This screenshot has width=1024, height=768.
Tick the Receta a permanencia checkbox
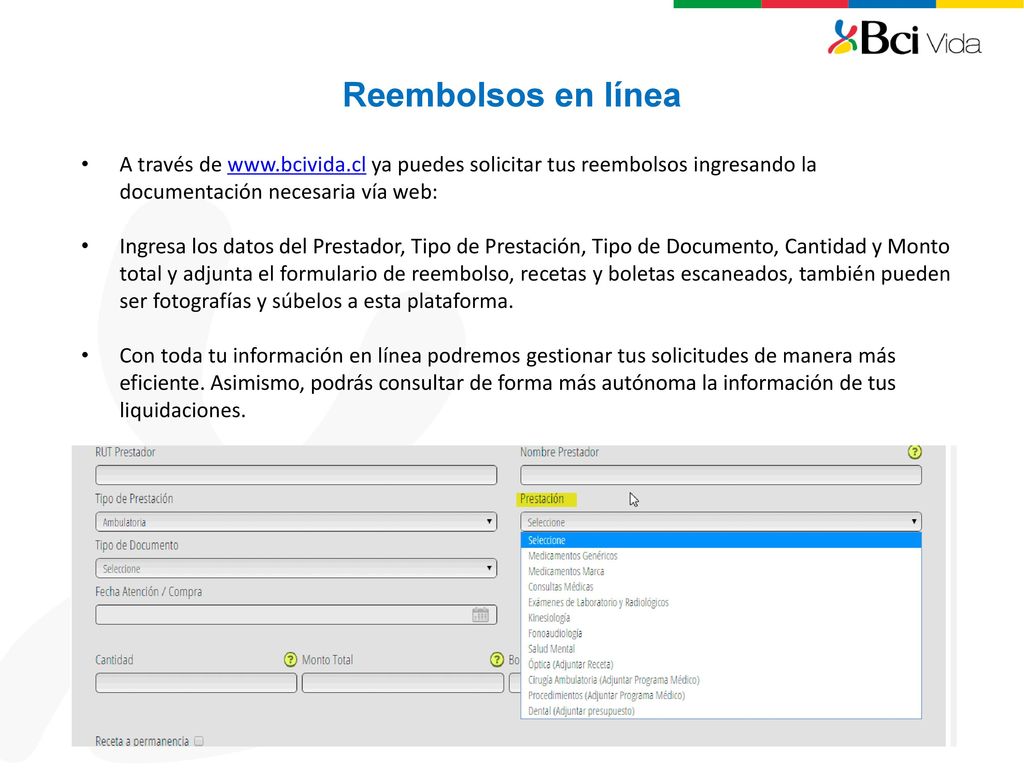(199, 741)
